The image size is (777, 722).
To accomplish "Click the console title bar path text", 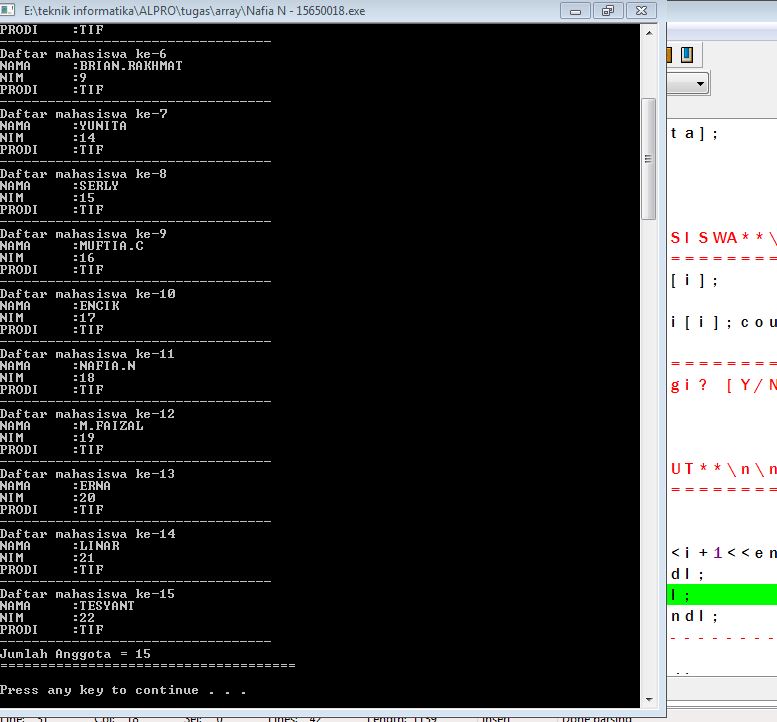I will (x=194, y=11).
